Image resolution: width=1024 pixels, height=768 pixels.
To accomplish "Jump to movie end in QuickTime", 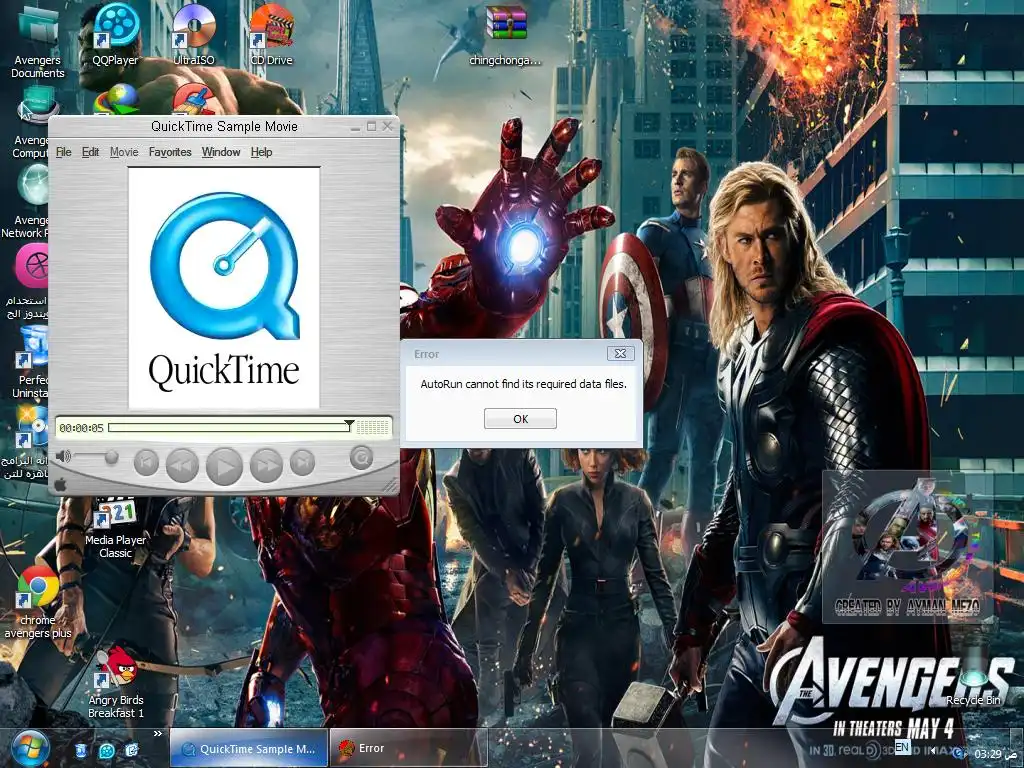I will pyautogui.click(x=302, y=463).
